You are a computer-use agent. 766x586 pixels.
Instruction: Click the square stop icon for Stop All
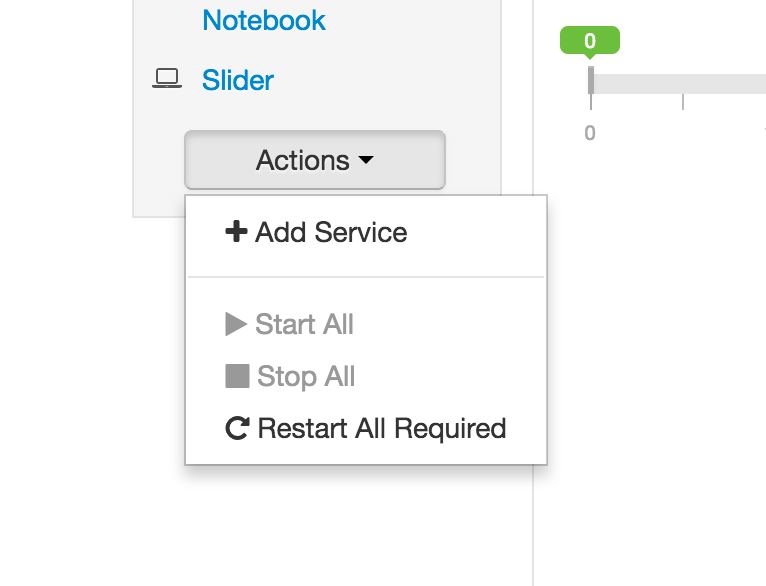click(x=237, y=377)
